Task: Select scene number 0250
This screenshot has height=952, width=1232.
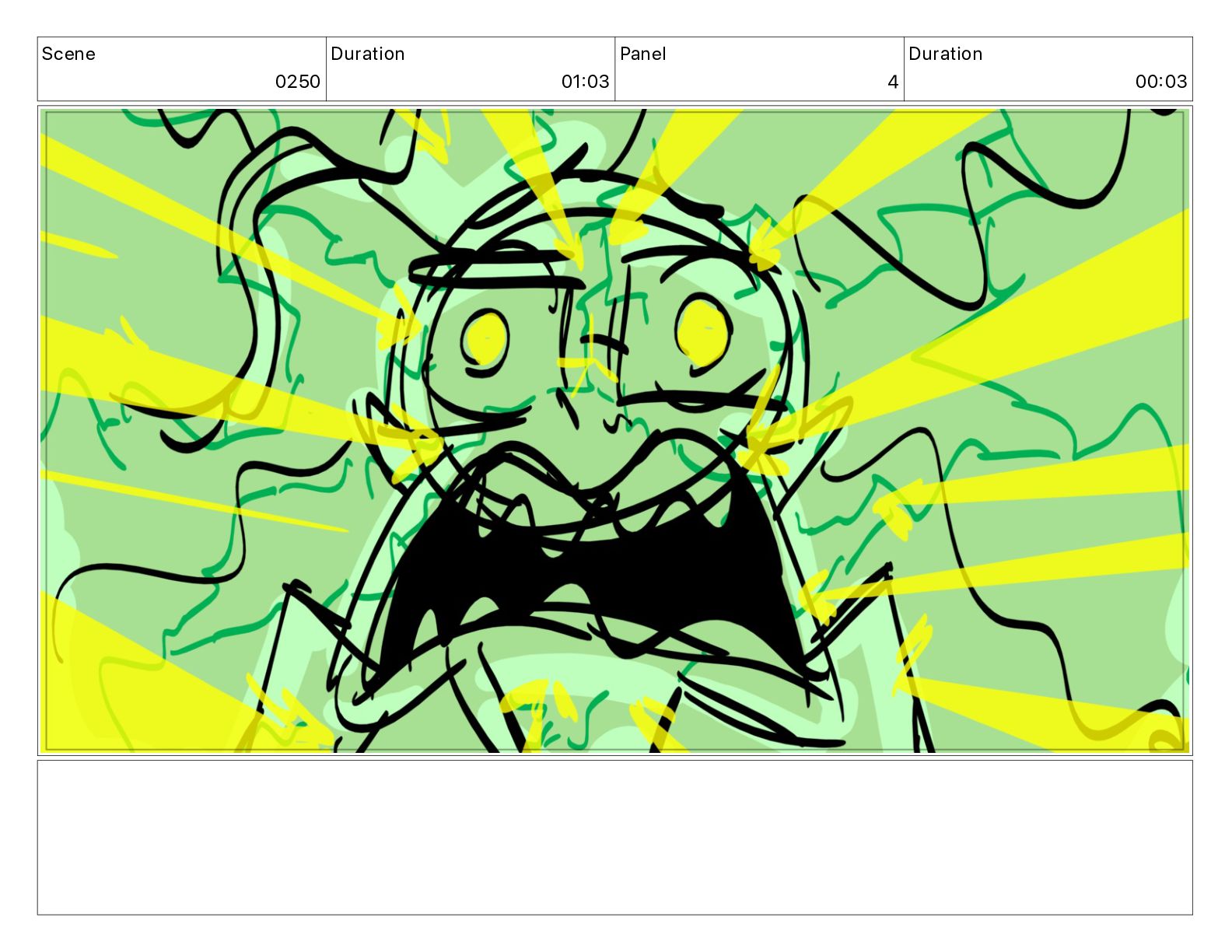Action: tap(298, 82)
